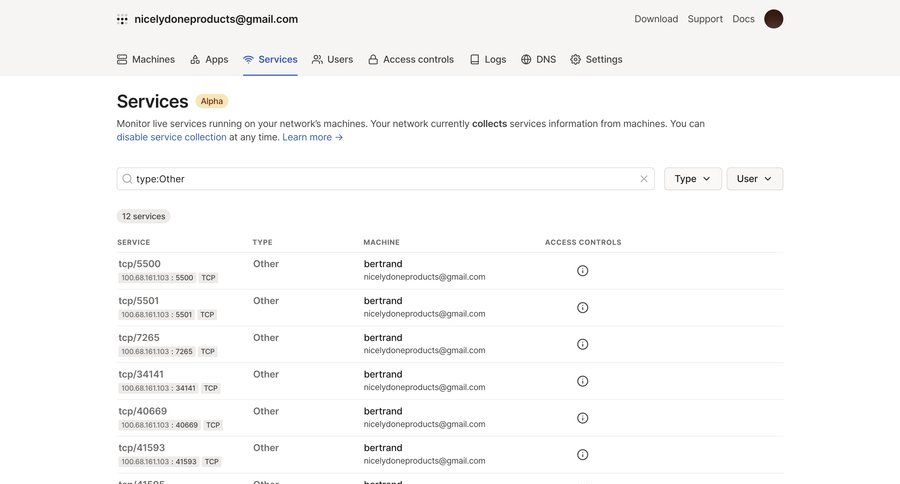Show access controls info for tcp/34141
The width and height of the screenshot is (900, 484).
point(583,381)
